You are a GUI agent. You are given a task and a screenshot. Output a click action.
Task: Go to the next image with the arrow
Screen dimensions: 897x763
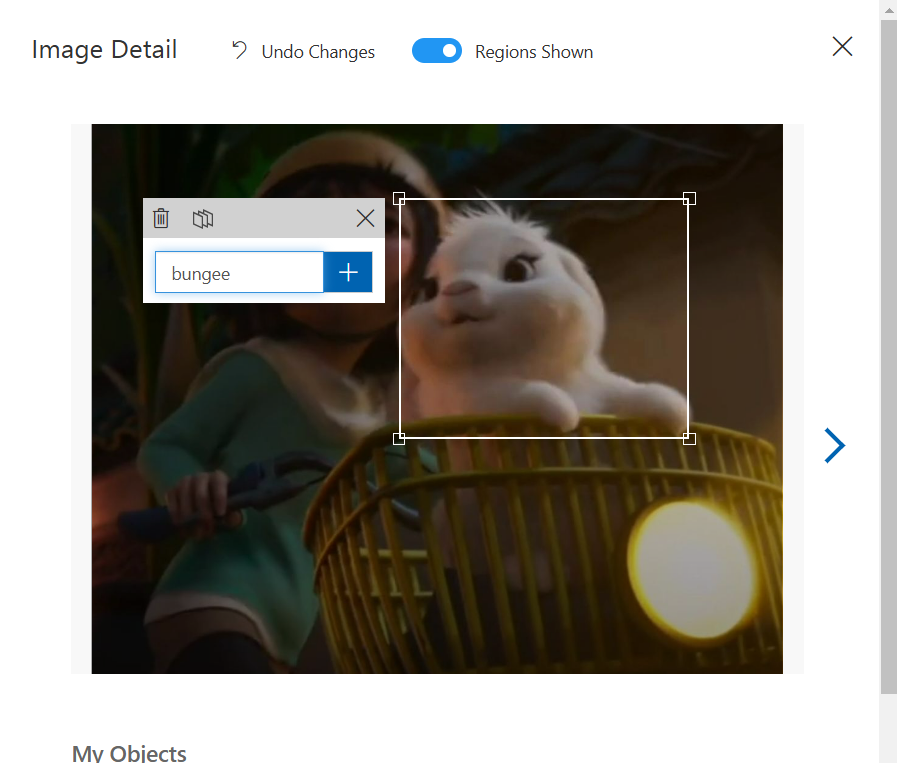click(834, 445)
